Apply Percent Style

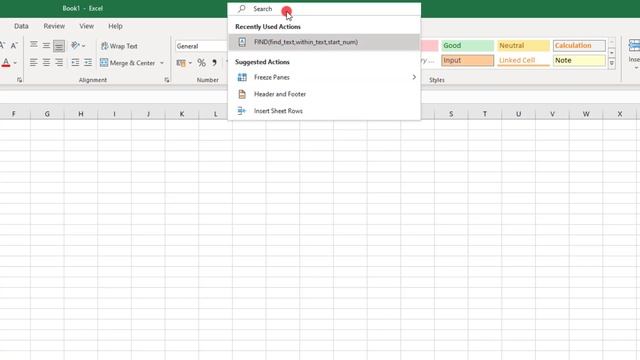[201, 63]
